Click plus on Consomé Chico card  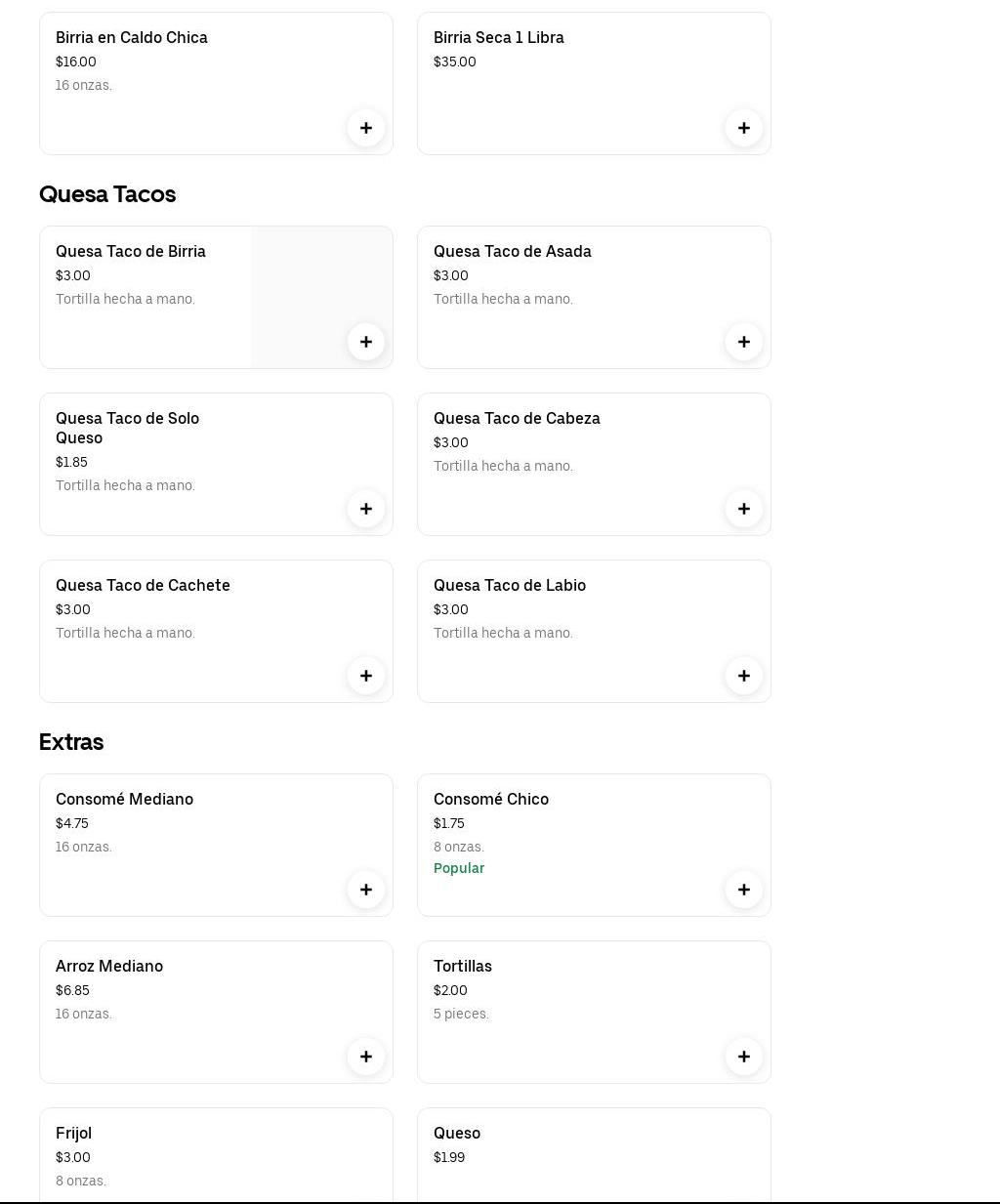744,890
